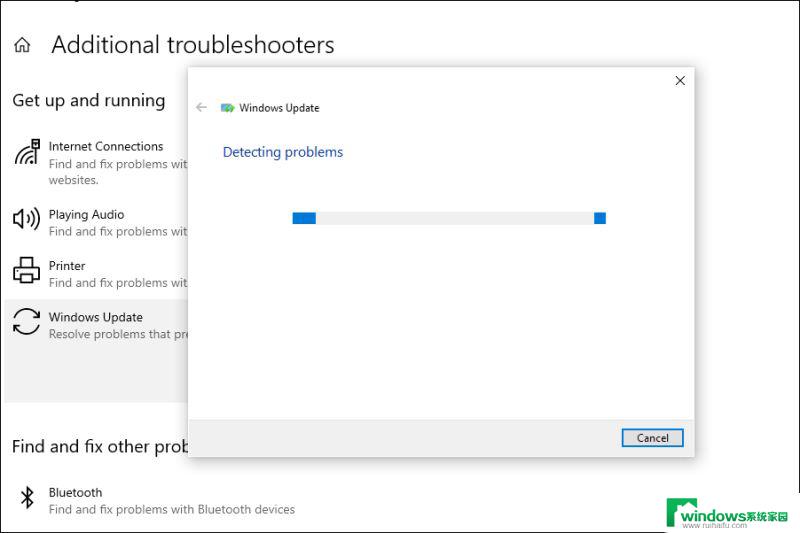Go to Settings home via house icon
800x533 pixels.
[22, 45]
